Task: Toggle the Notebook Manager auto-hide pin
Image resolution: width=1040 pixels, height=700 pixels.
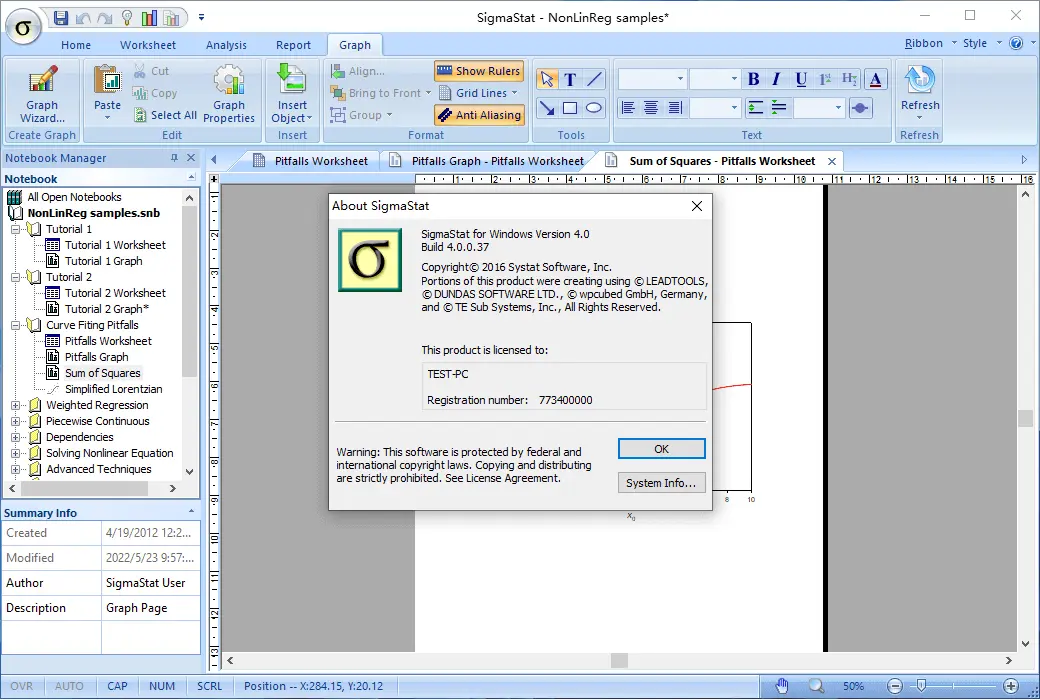Action: point(174,158)
